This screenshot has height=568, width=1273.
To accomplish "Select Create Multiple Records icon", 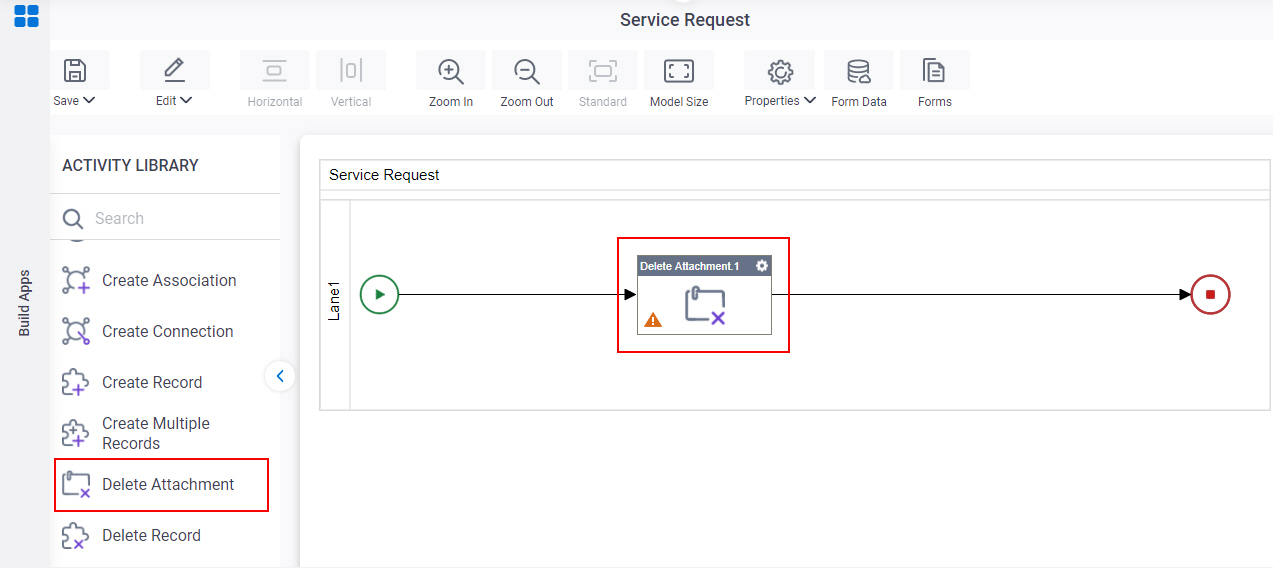I will point(76,434).
